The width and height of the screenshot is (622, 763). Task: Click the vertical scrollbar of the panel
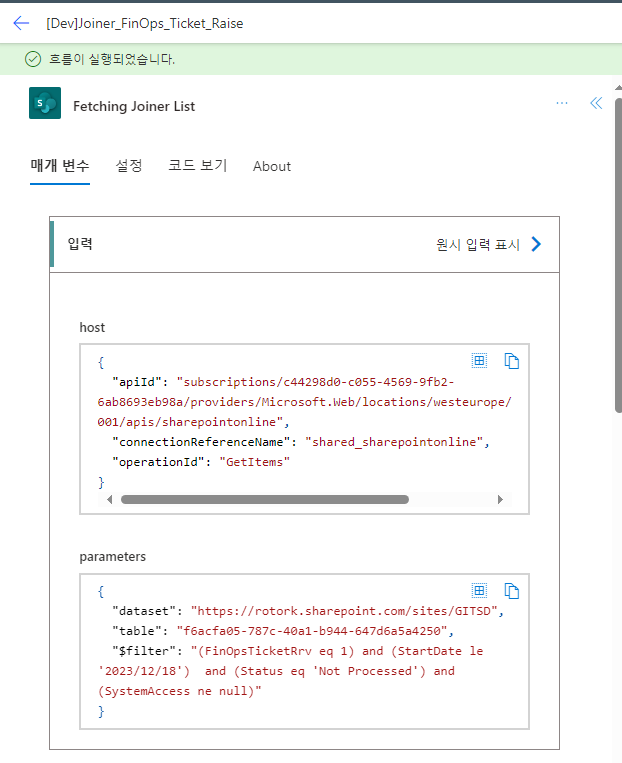coord(618,255)
